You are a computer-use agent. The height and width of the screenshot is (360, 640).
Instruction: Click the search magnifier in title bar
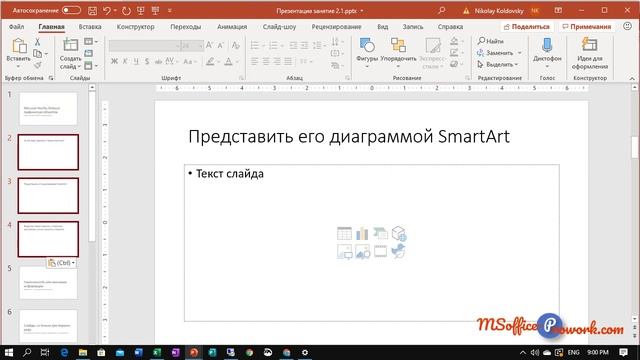pyautogui.click(x=441, y=11)
